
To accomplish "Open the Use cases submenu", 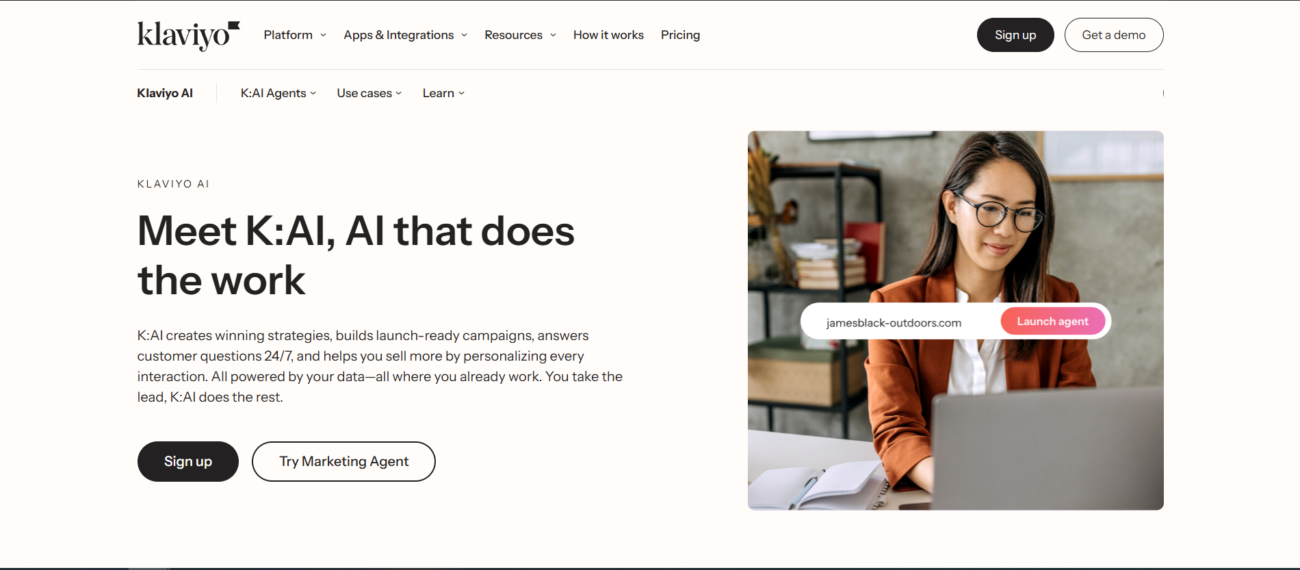I will point(369,93).
